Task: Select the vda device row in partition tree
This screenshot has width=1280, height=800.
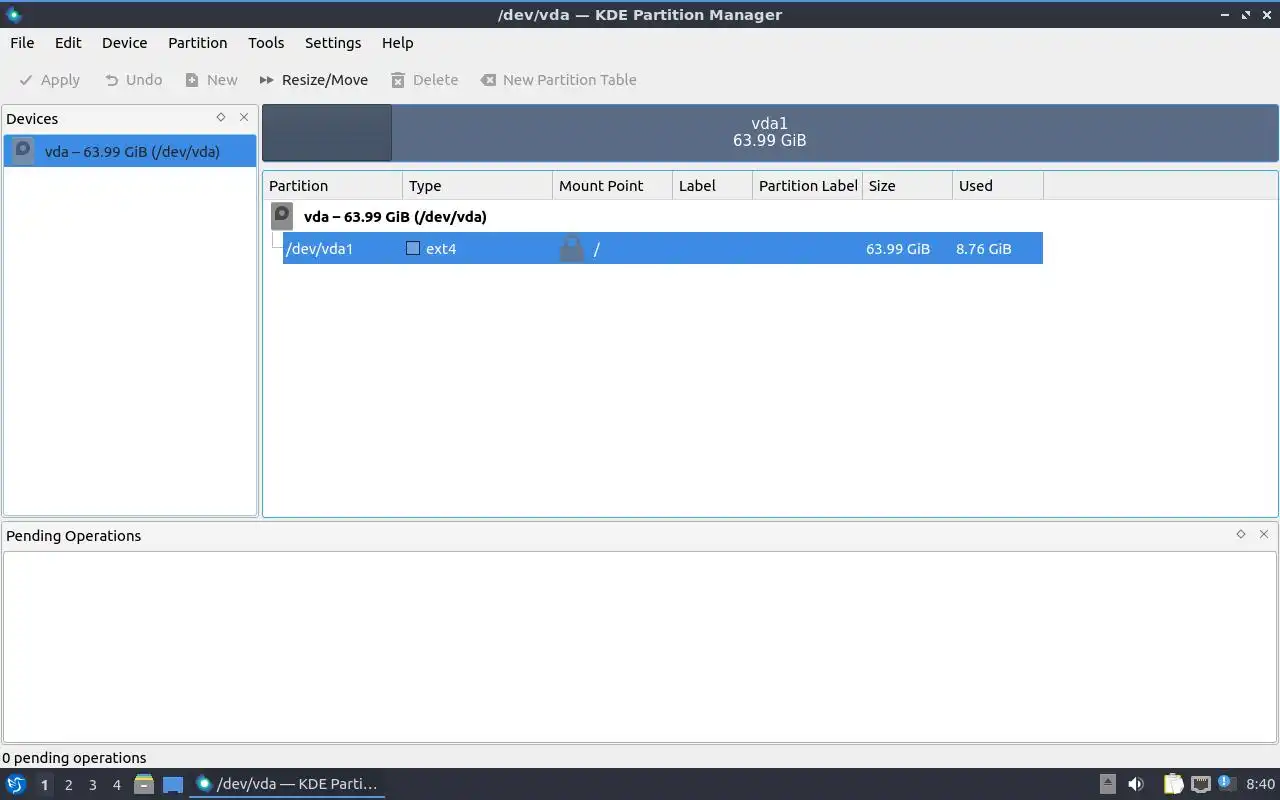Action: (x=655, y=216)
